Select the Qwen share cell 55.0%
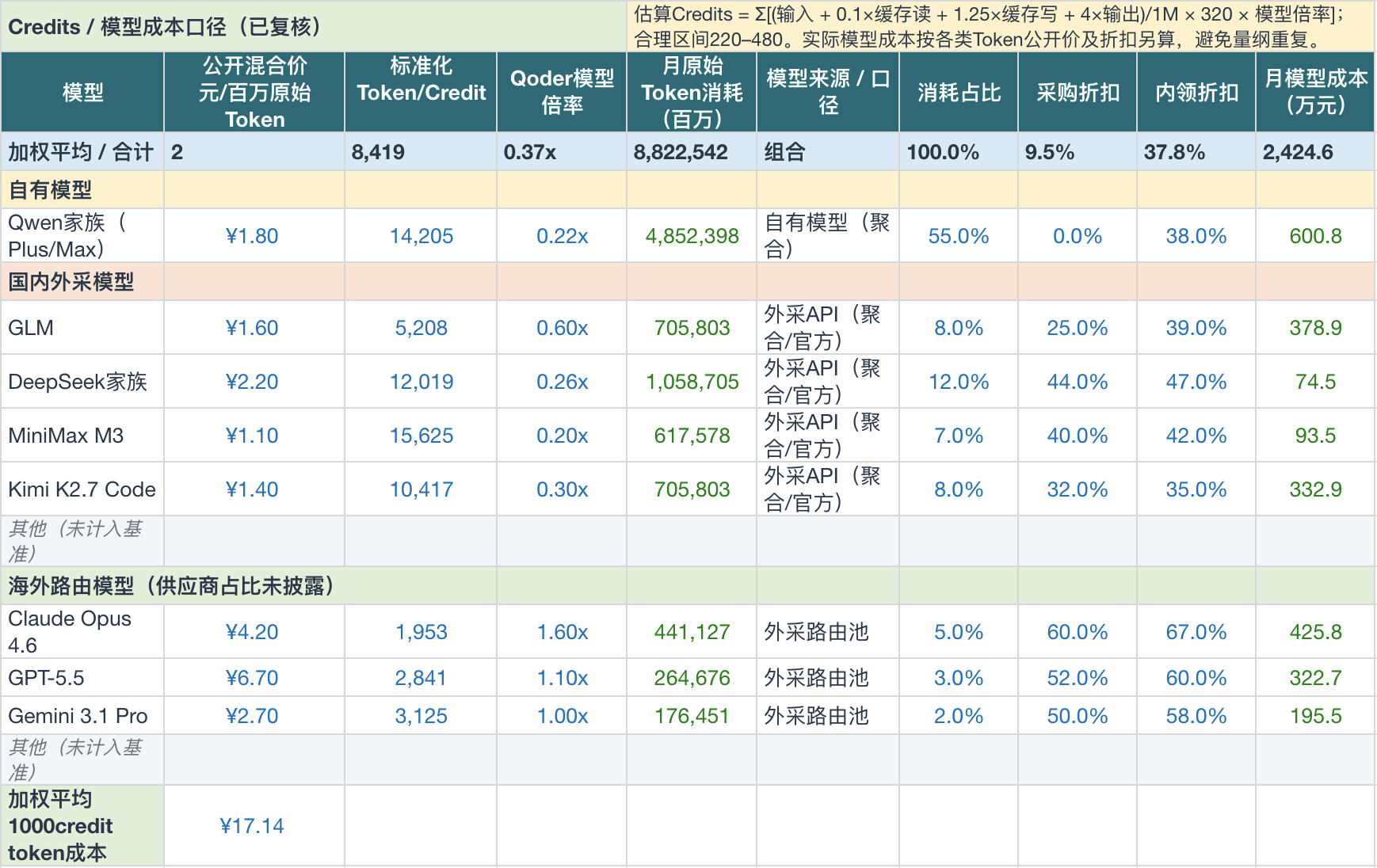Image resolution: width=1377 pixels, height=868 pixels. tap(959, 236)
